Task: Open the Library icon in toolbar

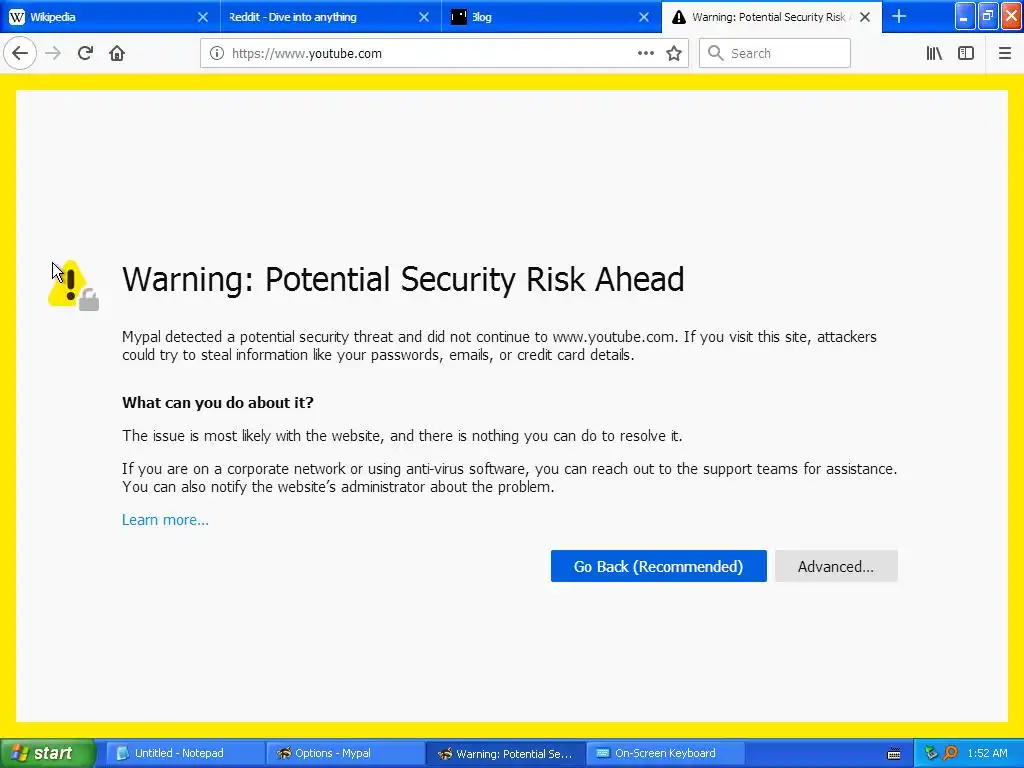Action: pyautogui.click(x=934, y=54)
